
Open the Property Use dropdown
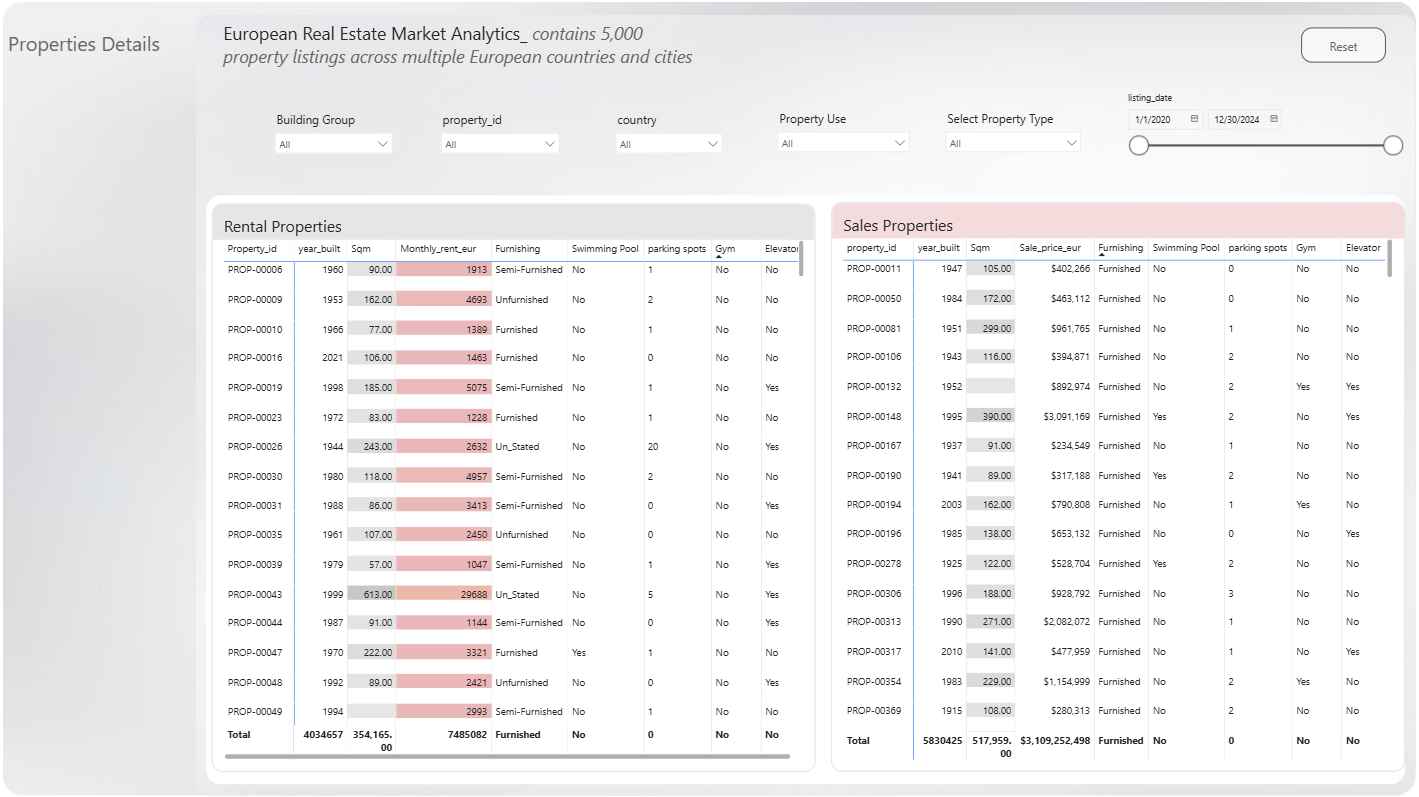coord(844,143)
